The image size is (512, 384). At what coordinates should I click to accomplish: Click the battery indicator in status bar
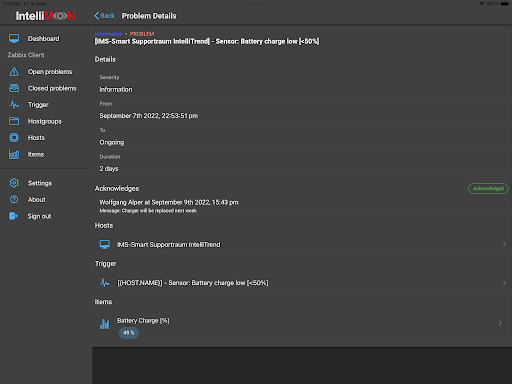pos(505,4)
